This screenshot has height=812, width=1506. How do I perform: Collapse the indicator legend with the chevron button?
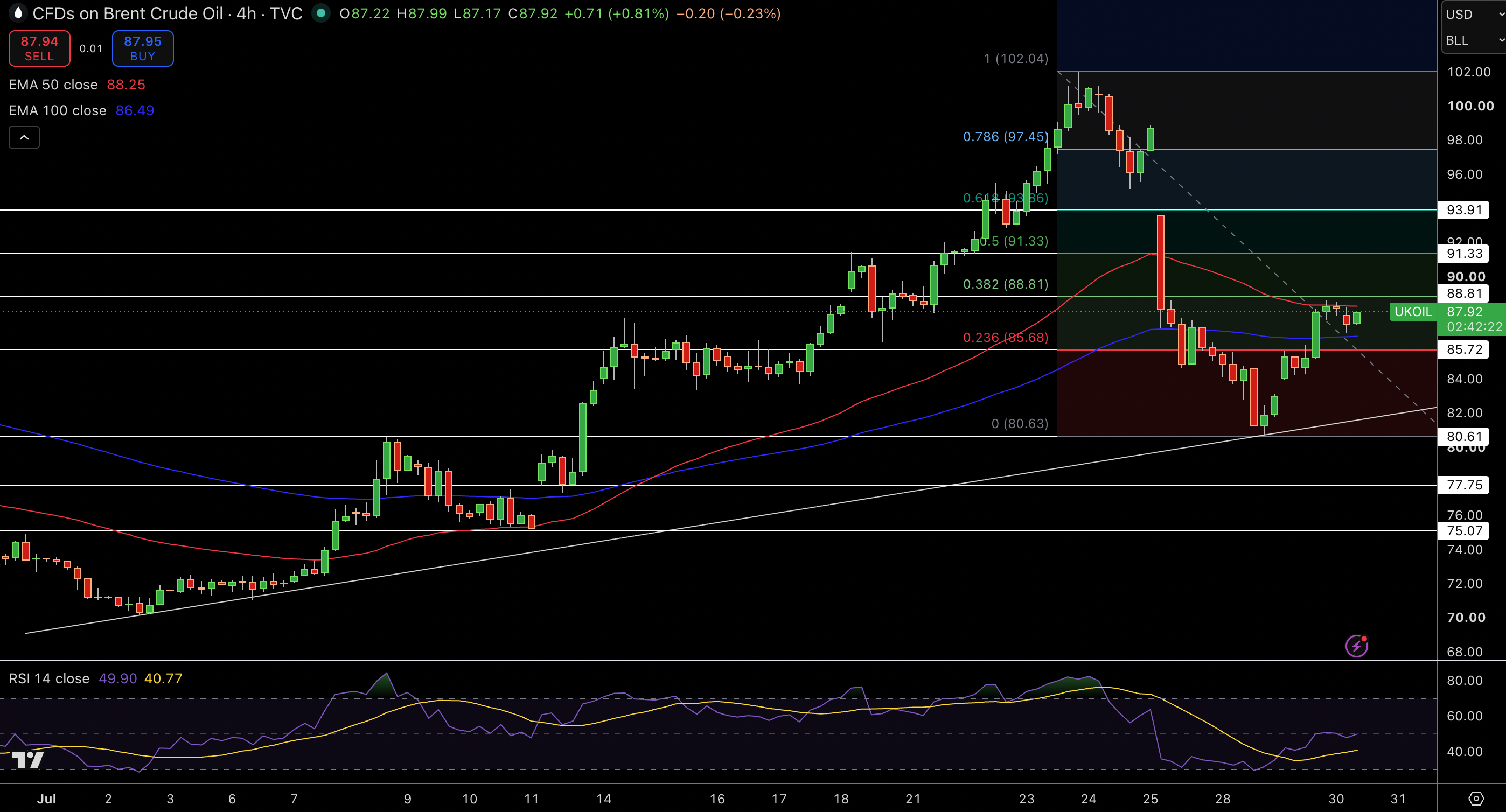pyautogui.click(x=24, y=137)
